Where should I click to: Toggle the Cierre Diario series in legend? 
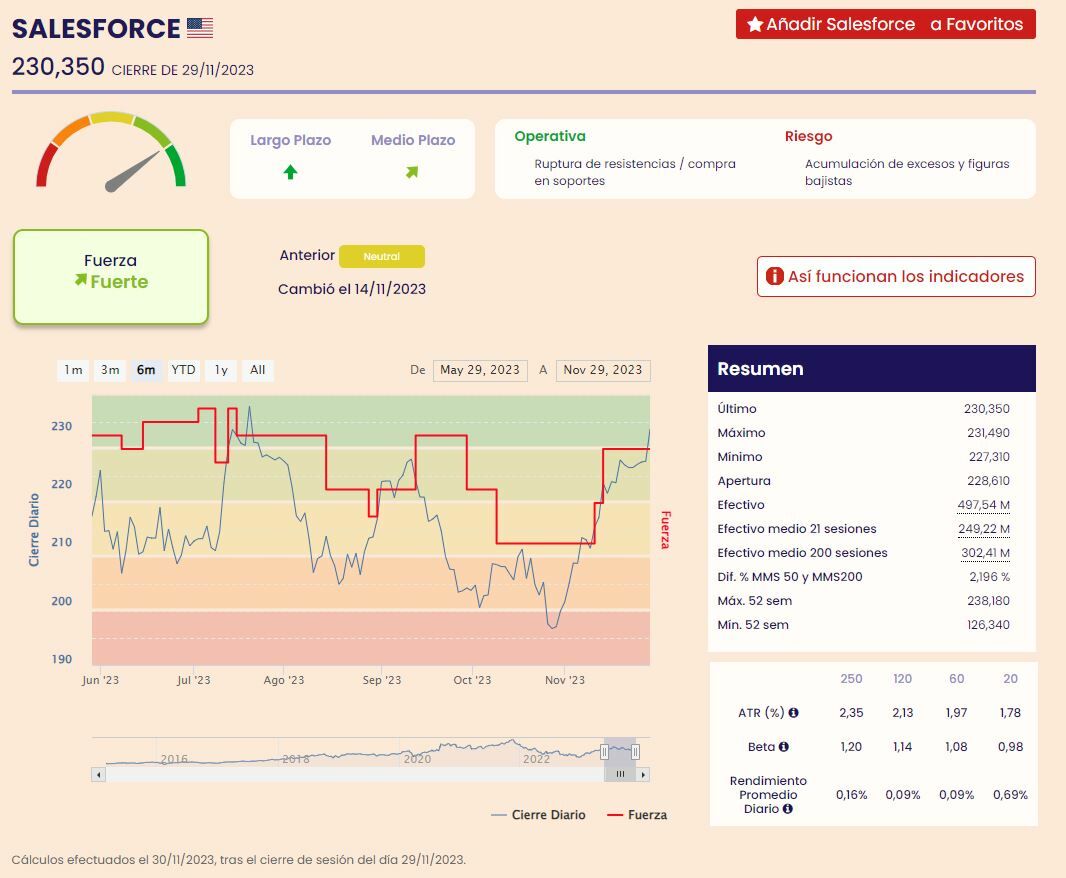coord(538,815)
